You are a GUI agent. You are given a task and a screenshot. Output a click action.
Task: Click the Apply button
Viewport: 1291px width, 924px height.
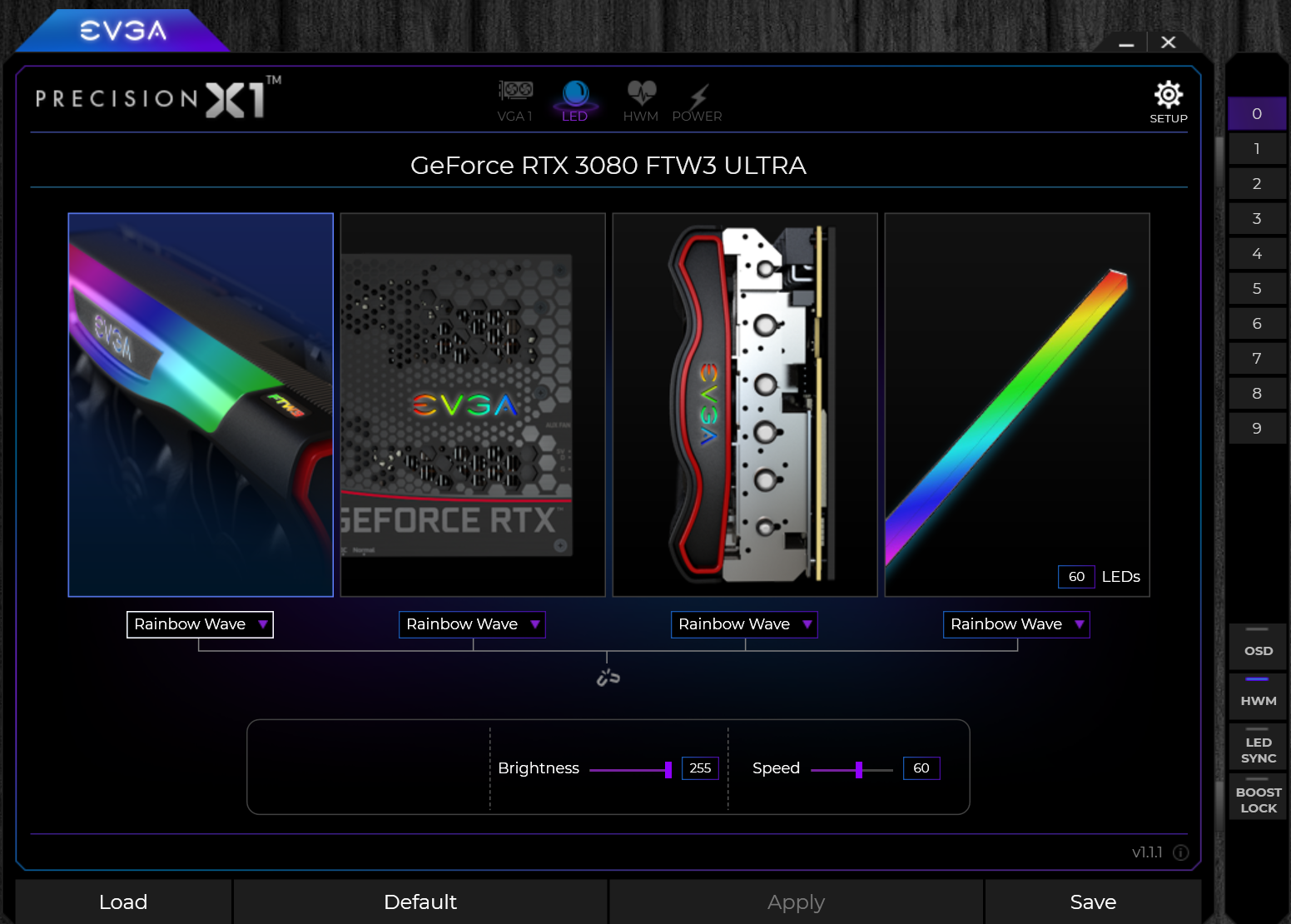point(796,902)
